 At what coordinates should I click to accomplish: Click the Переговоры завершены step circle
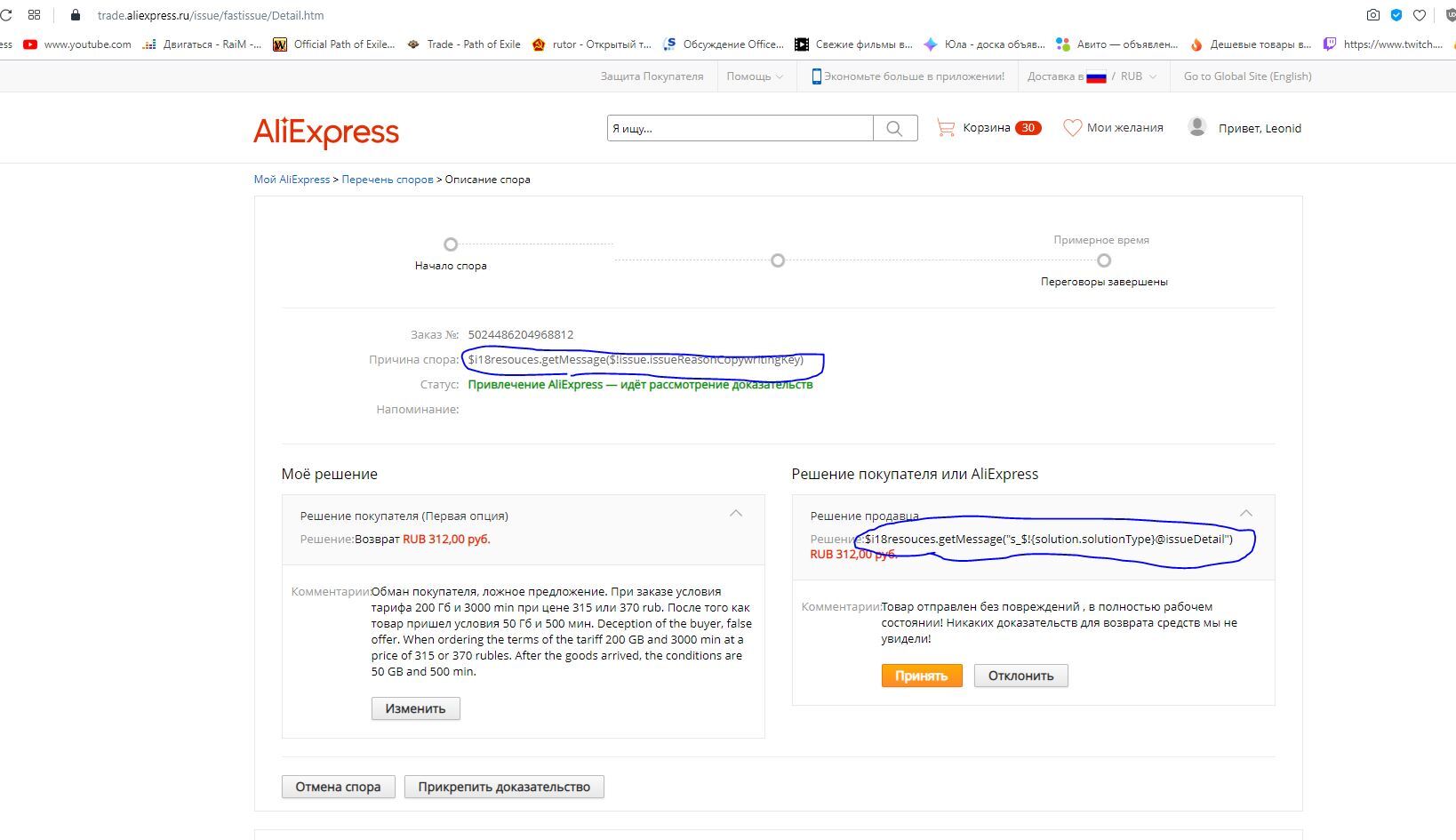pyautogui.click(x=1104, y=260)
